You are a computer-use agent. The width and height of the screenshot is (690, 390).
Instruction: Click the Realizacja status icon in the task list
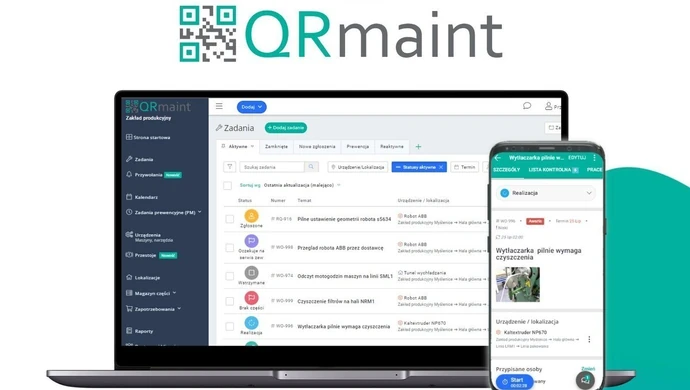pyautogui.click(x=251, y=323)
